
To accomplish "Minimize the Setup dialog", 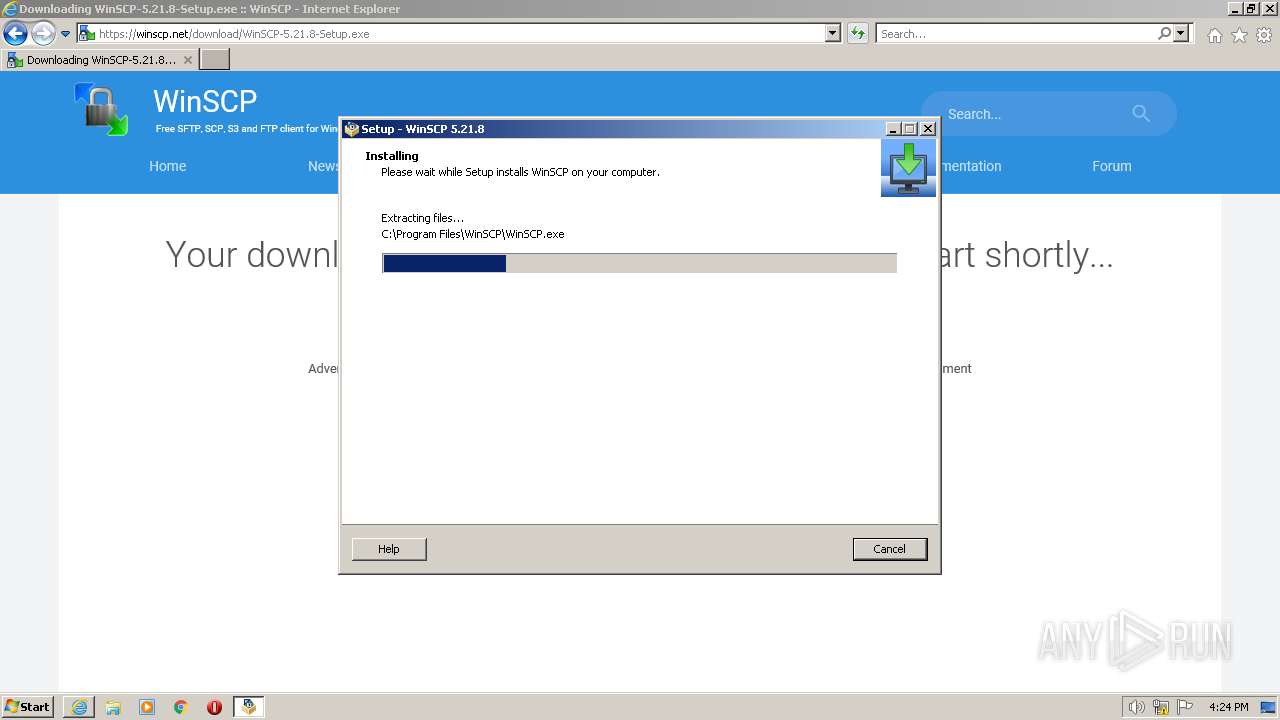I will point(893,129).
